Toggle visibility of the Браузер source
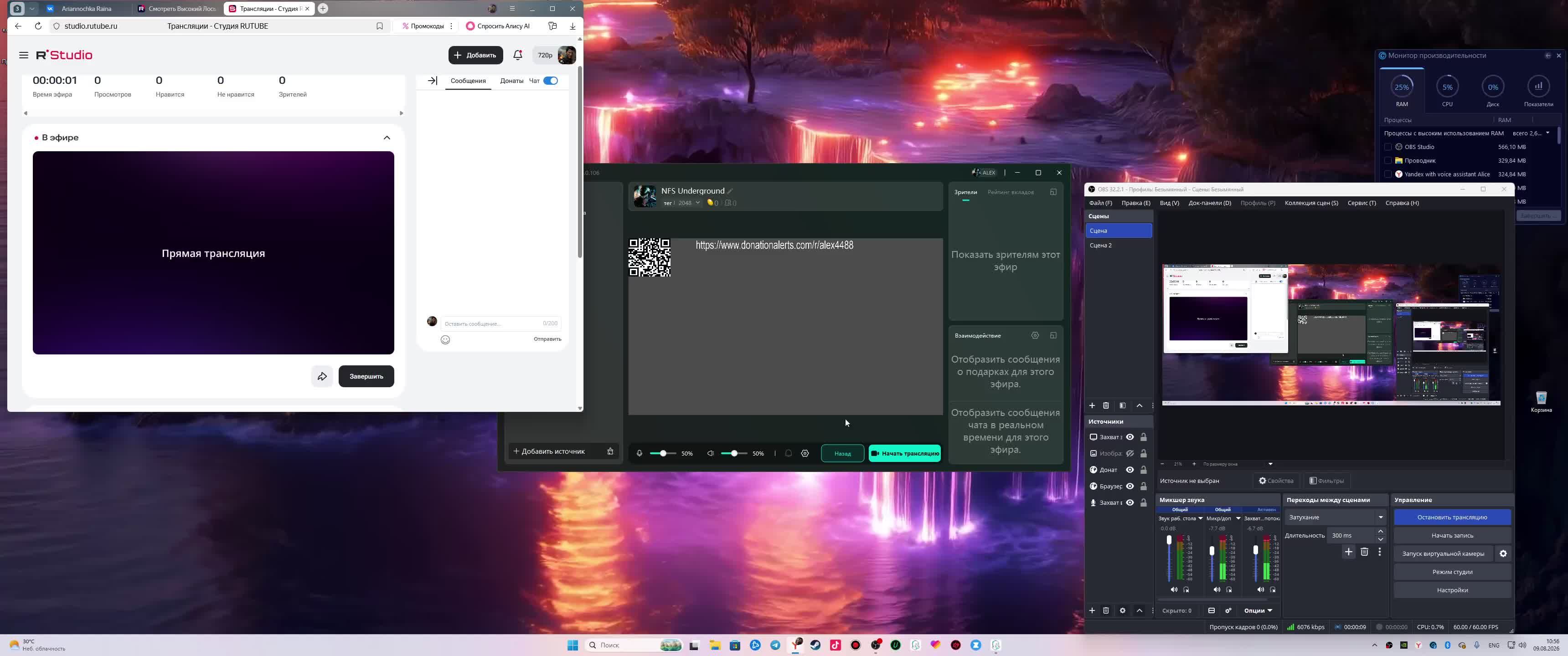 [x=1130, y=486]
